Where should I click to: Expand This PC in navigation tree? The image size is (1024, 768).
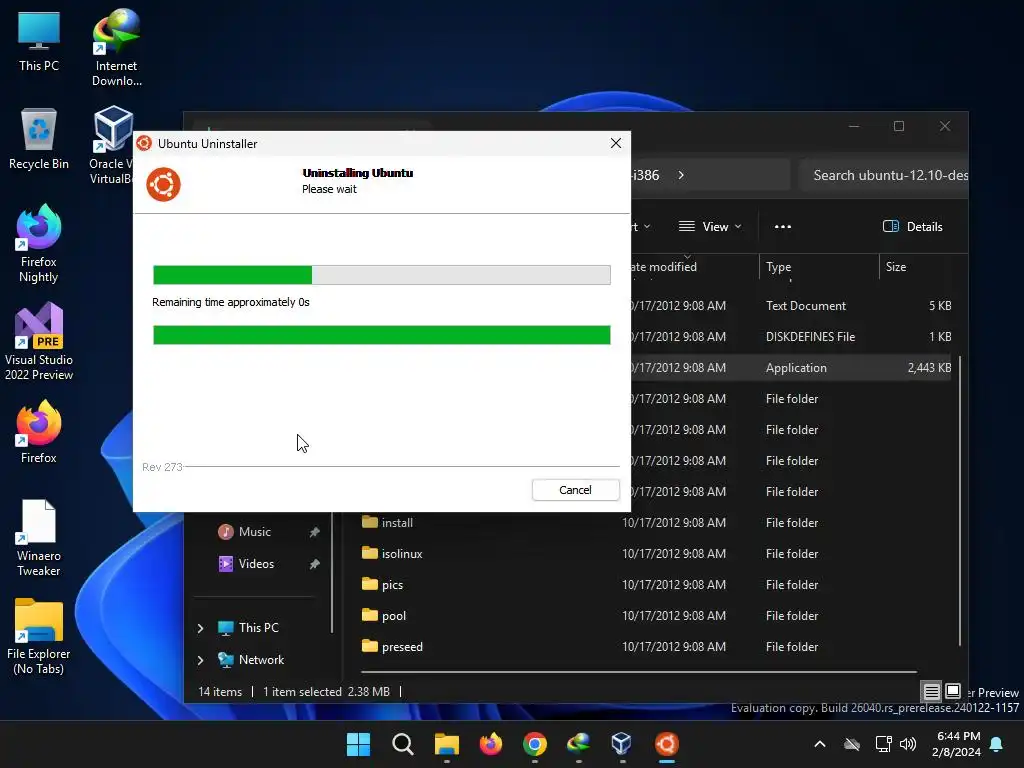pyautogui.click(x=200, y=628)
